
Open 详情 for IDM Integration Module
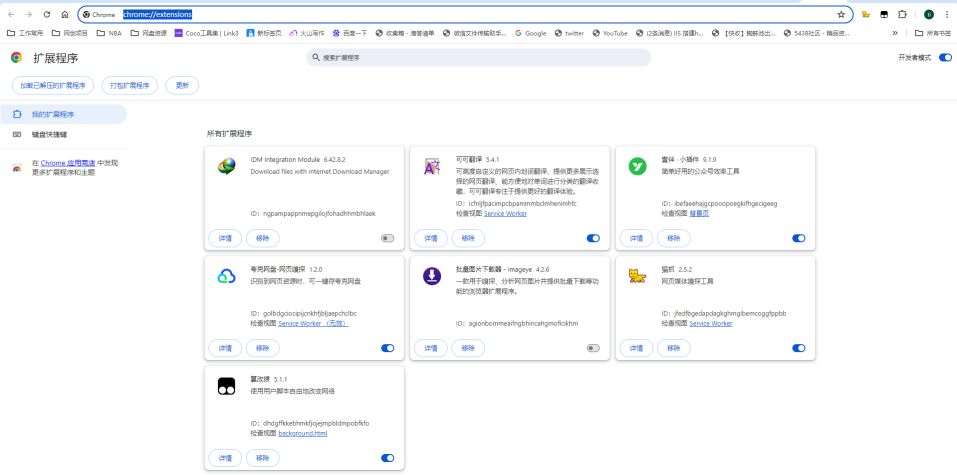tap(225, 238)
